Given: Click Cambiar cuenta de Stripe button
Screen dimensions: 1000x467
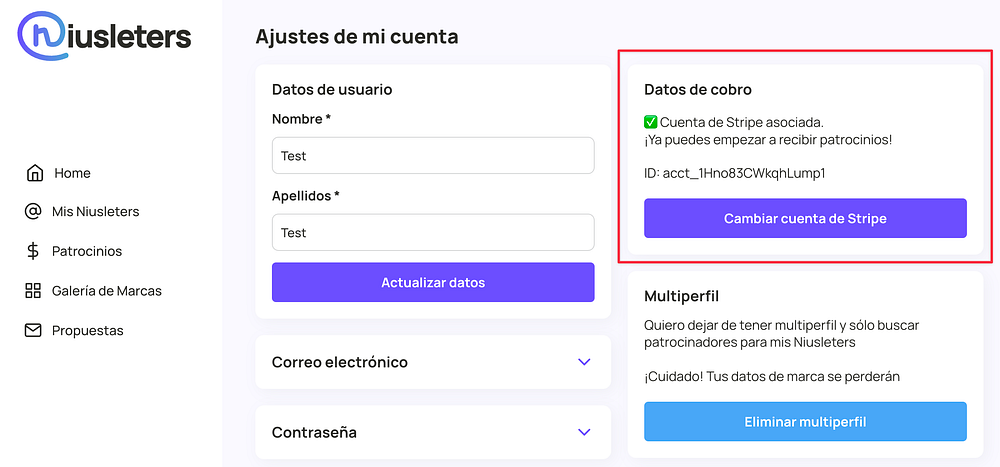Looking at the screenshot, I should [x=805, y=218].
